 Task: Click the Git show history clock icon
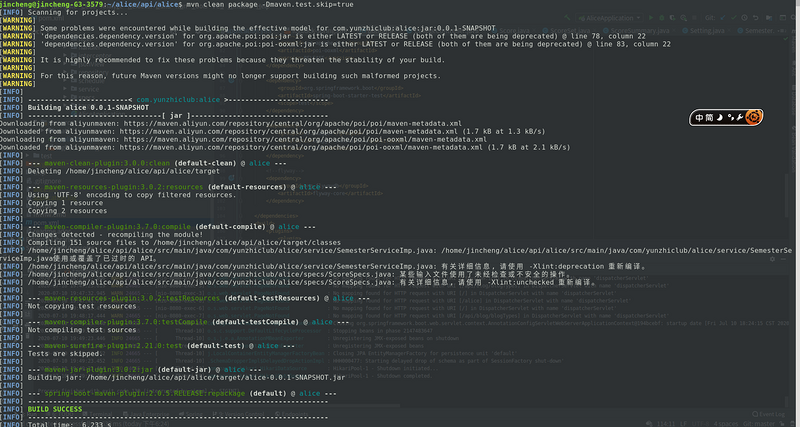click(x=744, y=18)
